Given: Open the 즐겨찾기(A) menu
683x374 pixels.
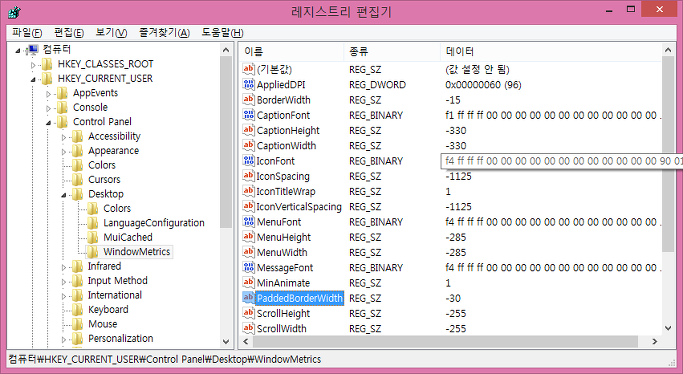Looking at the screenshot, I should point(164,32).
